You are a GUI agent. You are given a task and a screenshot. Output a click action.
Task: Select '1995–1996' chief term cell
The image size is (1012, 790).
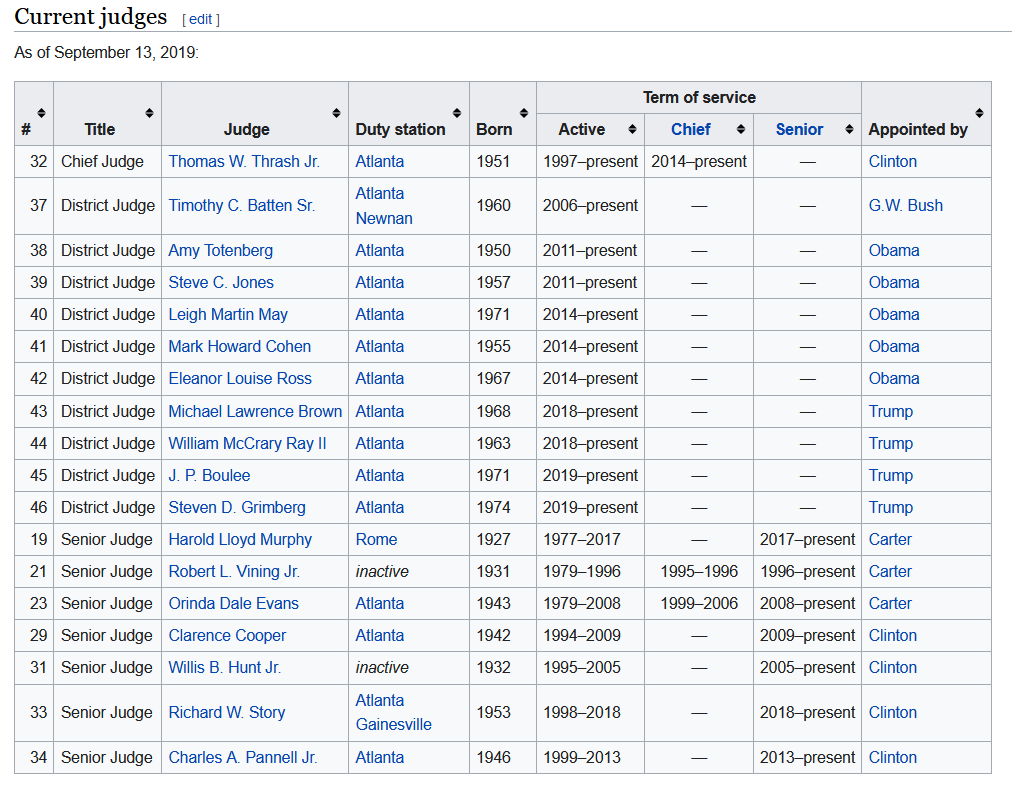[x=699, y=572]
